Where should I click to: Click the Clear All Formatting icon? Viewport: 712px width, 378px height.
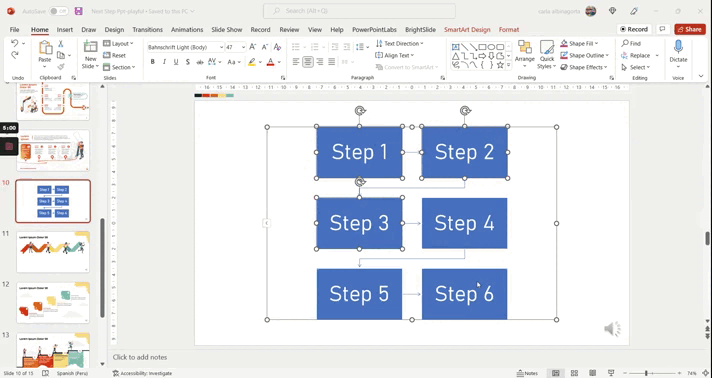click(x=277, y=47)
